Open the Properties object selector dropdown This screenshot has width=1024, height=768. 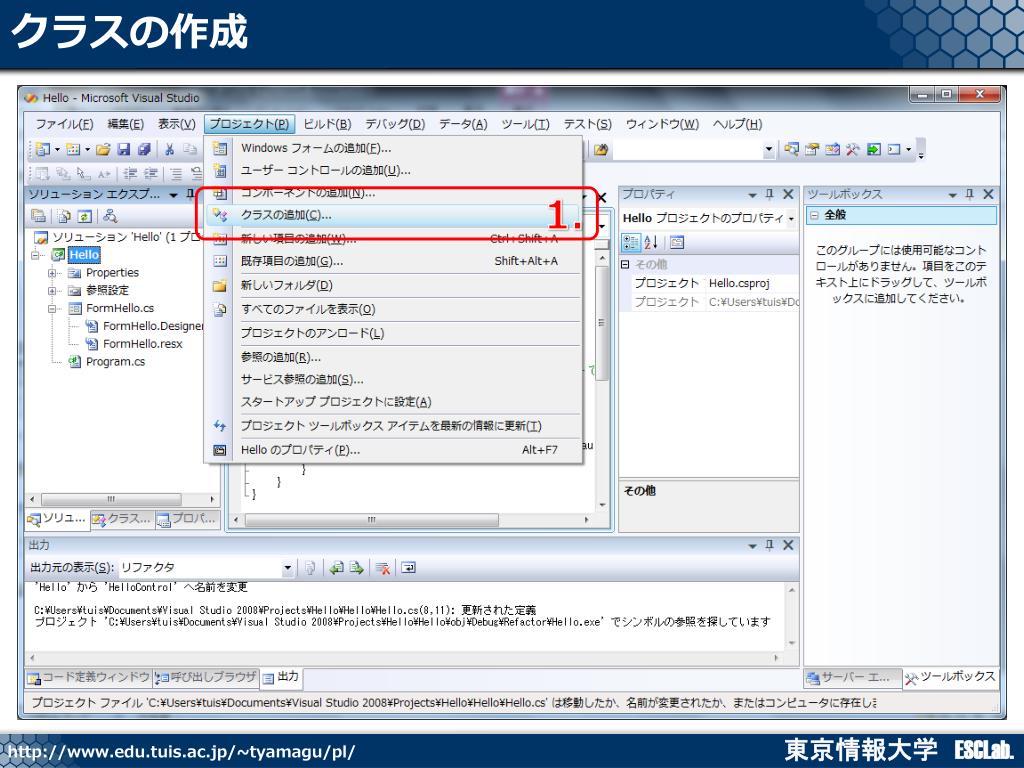coord(792,219)
